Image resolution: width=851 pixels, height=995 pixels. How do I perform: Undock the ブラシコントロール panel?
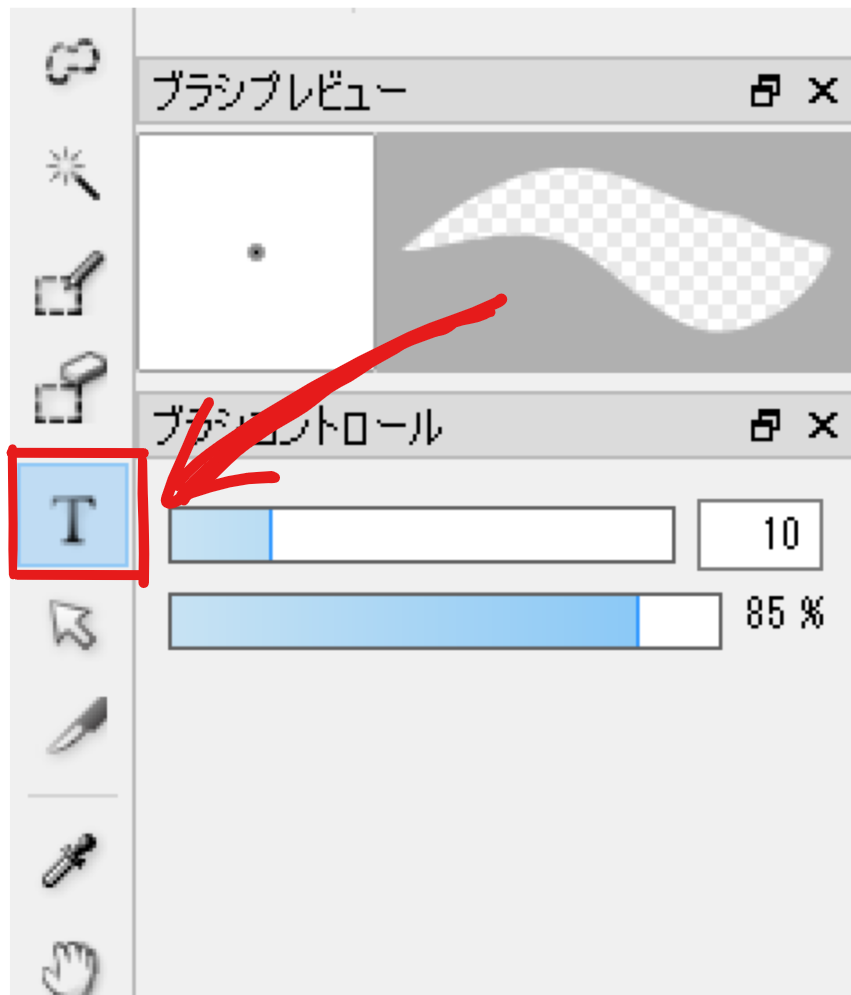click(x=764, y=427)
